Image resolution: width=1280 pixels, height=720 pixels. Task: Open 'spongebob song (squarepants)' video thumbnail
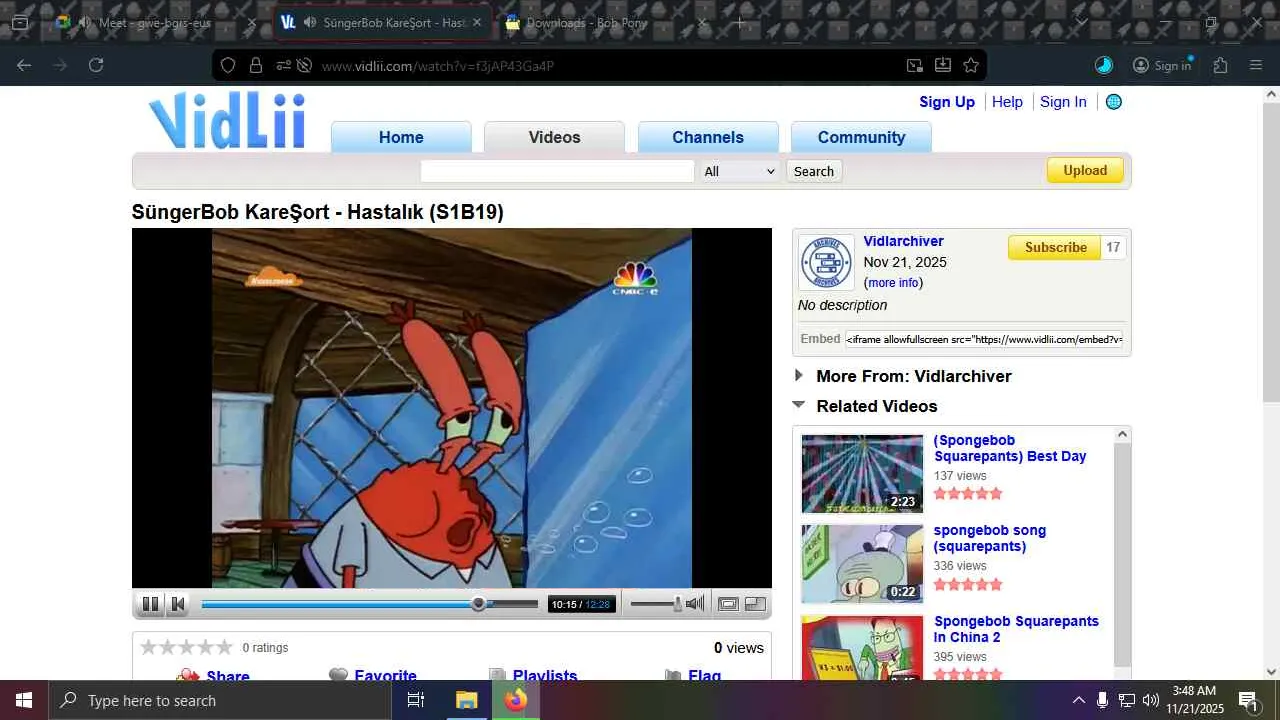[862, 564]
